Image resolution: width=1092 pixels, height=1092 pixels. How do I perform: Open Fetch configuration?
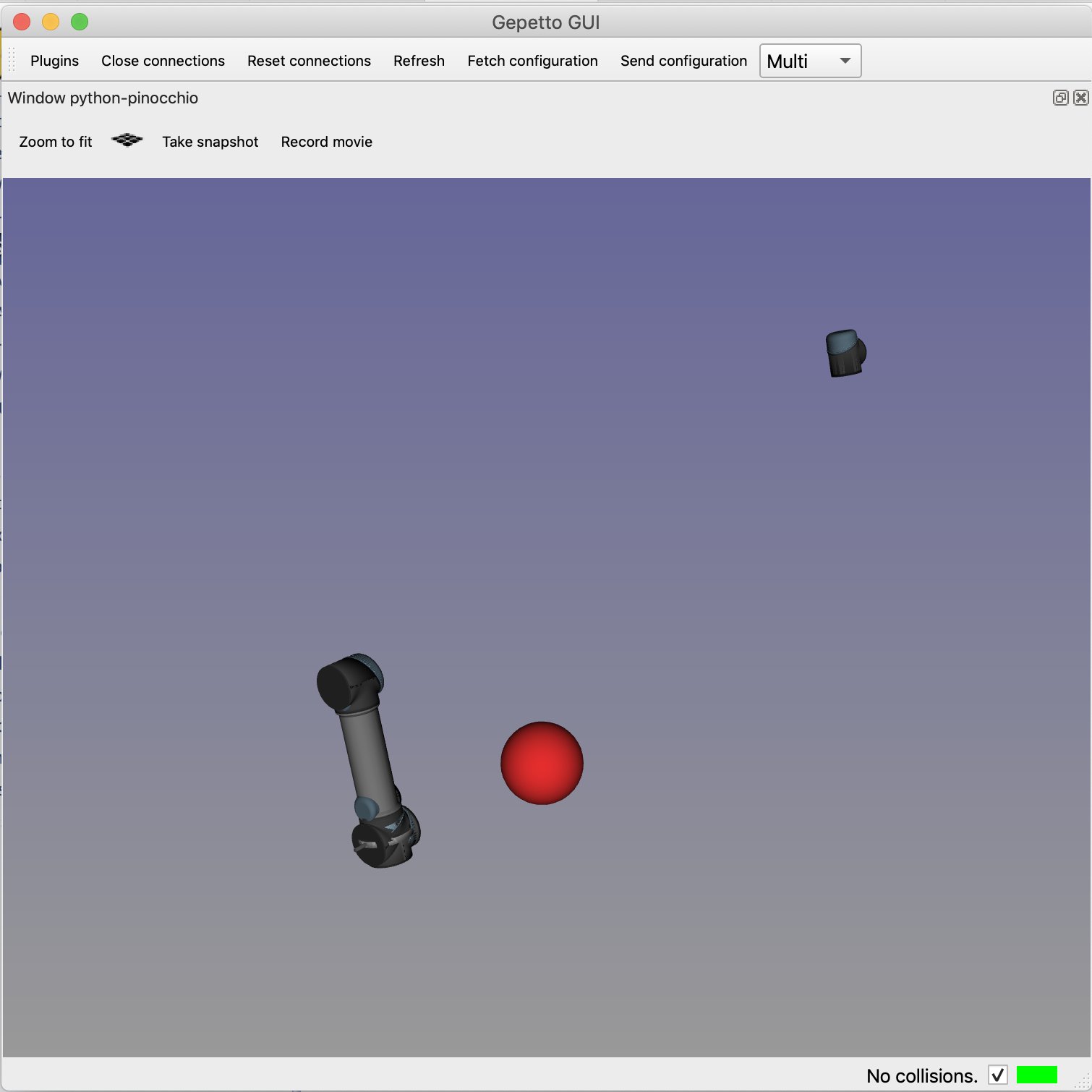tap(532, 61)
